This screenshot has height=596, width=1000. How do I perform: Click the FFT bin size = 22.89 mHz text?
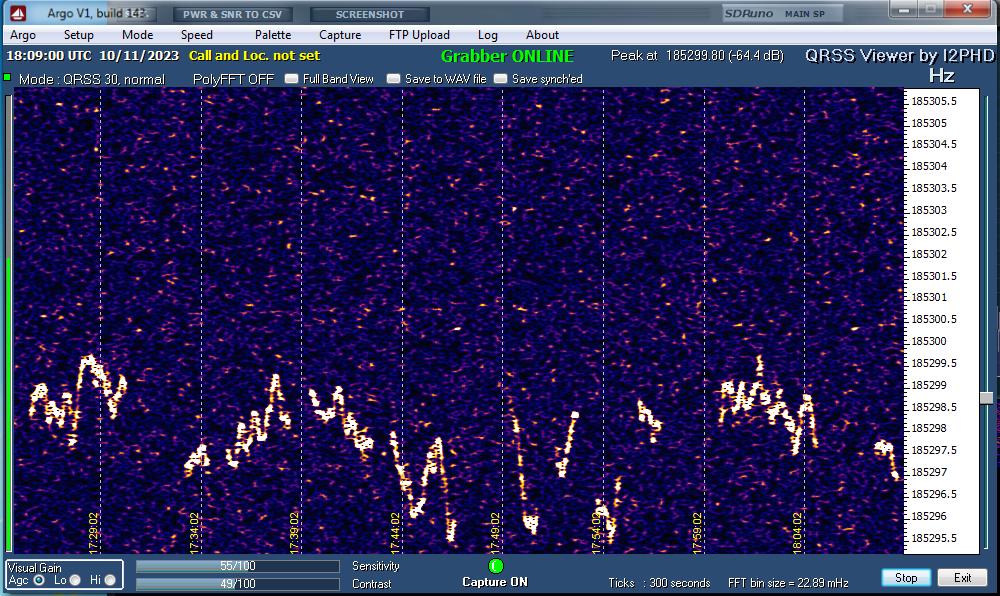788,583
